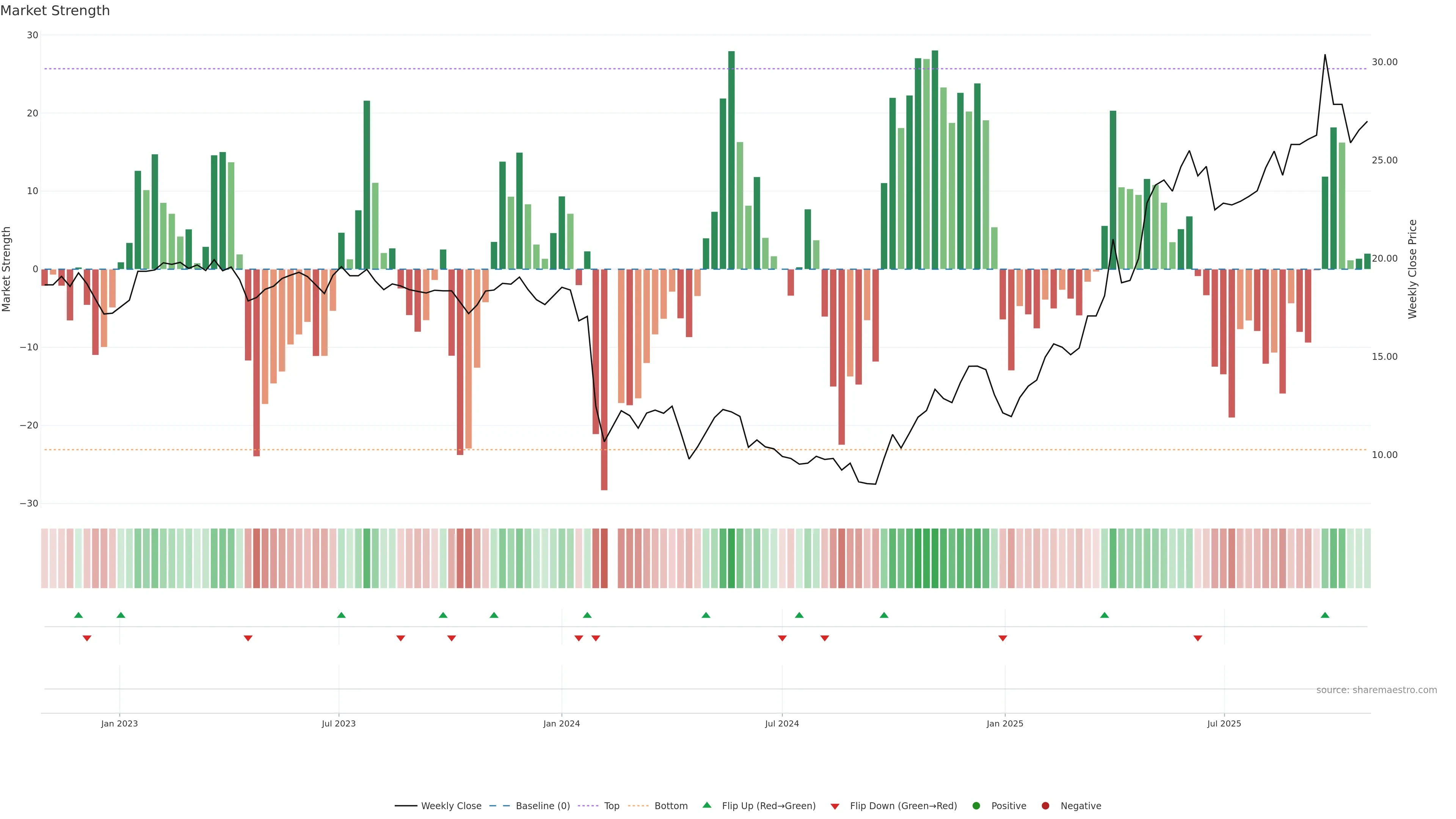This screenshot has height=819, width=1456.
Task: Click the source: sharemaestro.com text
Action: tap(1376, 690)
